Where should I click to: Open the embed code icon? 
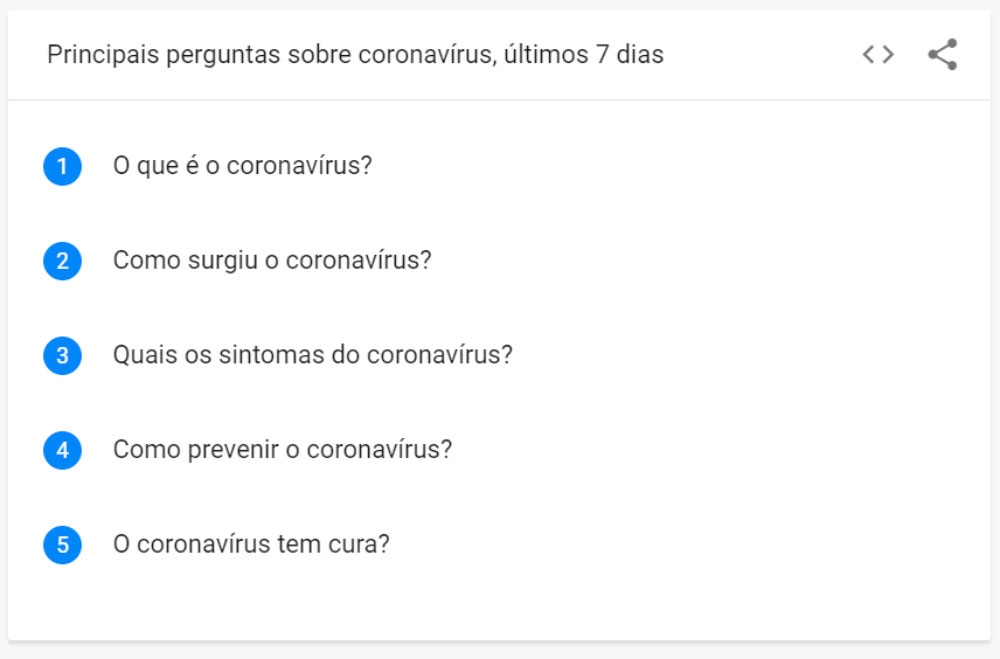click(878, 54)
